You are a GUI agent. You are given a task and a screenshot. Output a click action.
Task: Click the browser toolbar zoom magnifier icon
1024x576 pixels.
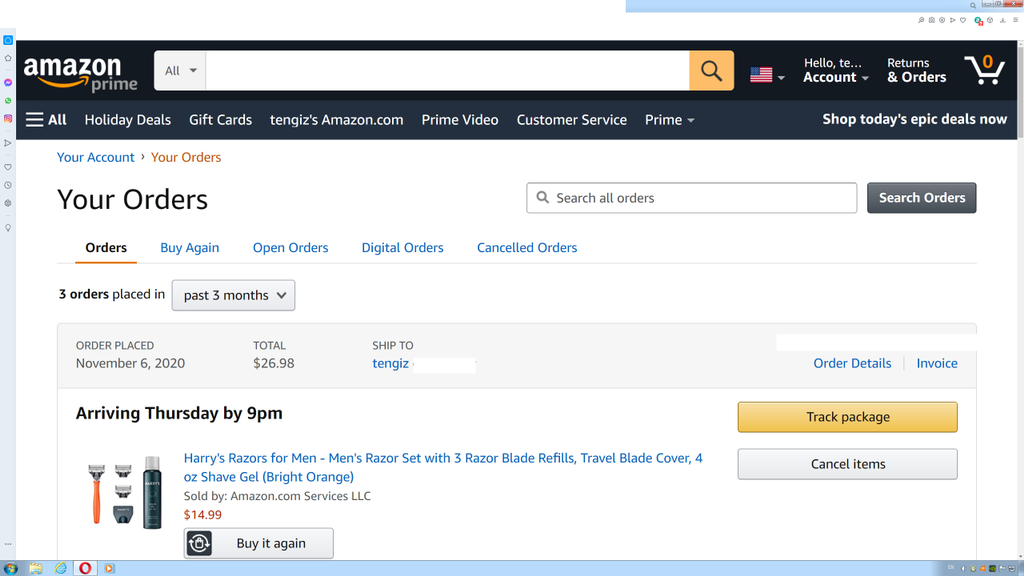coord(921,20)
